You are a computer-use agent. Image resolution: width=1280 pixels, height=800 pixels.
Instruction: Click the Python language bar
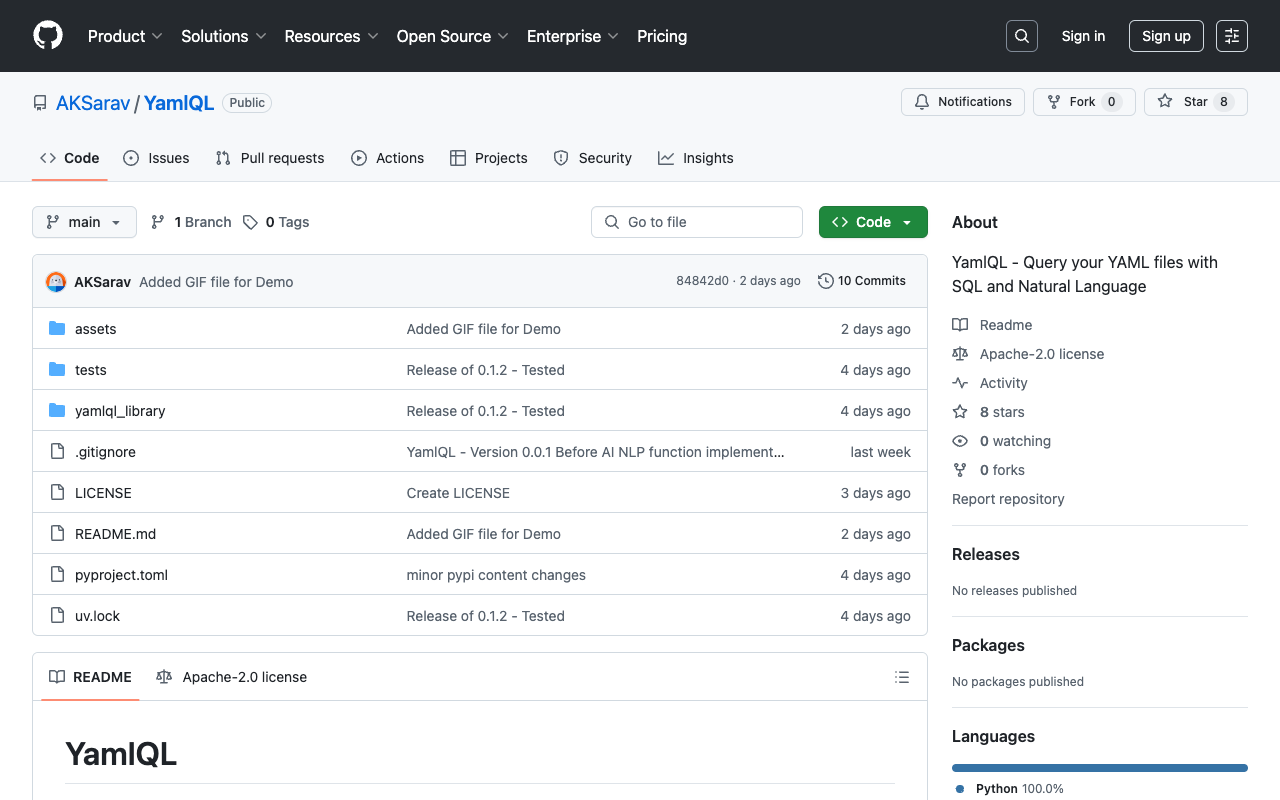click(x=1099, y=767)
